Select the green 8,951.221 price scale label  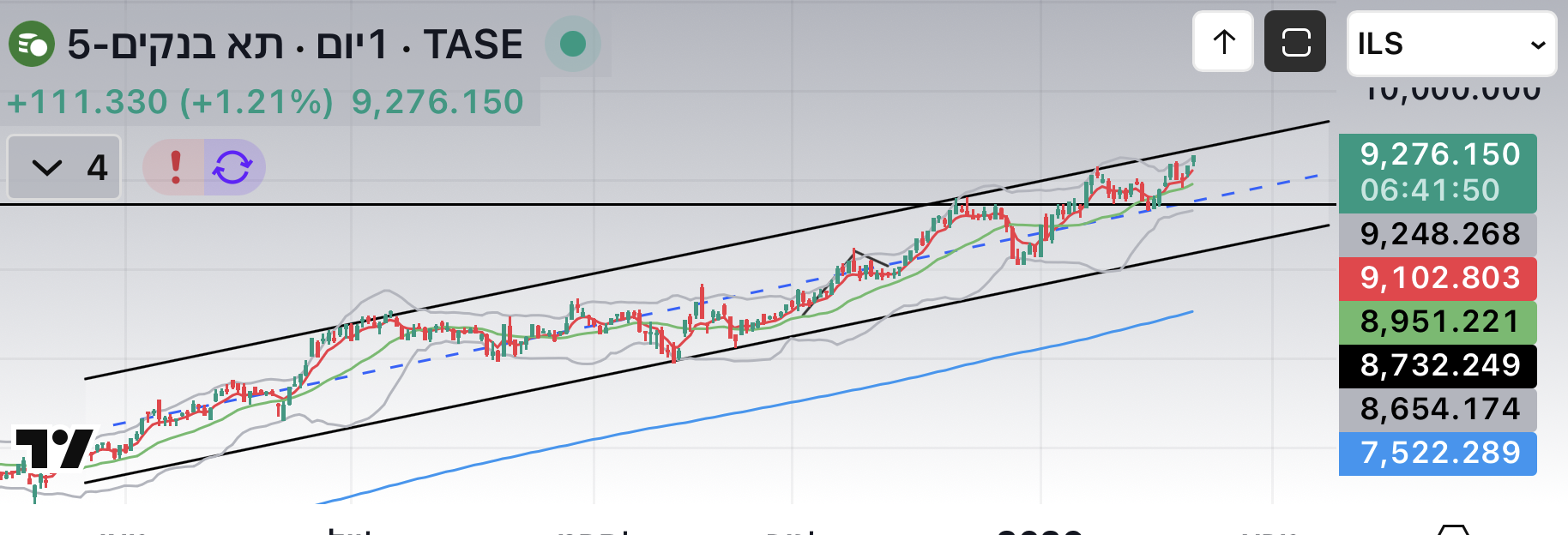click(1438, 322)
